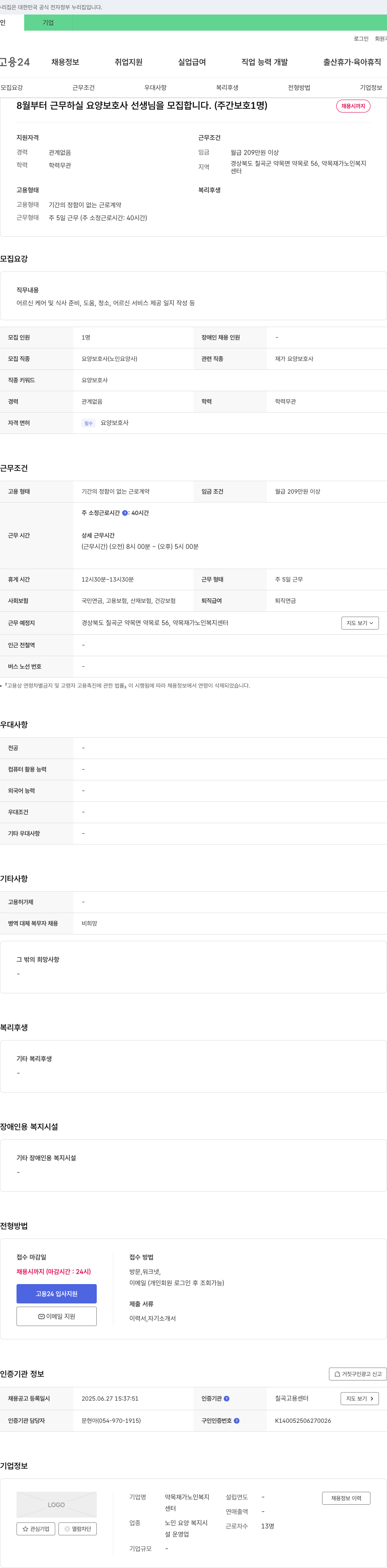Click the 이메일 지원 button
The width and height of the screenshot is (387, 1568).
(56, 1316)
